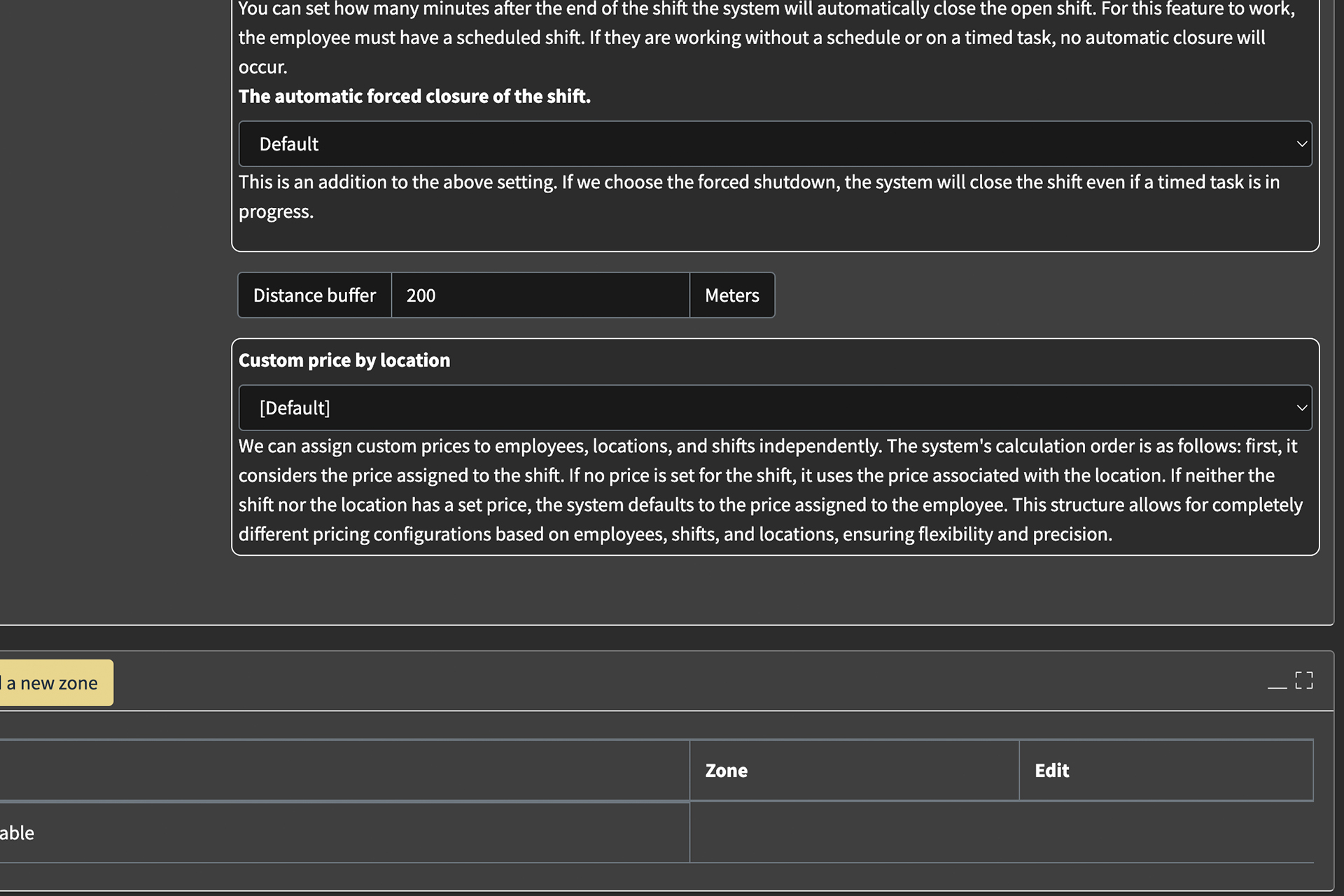Click the Distance buffer label
Viewport: 1344px width, 896px height.
pos(314,295)
